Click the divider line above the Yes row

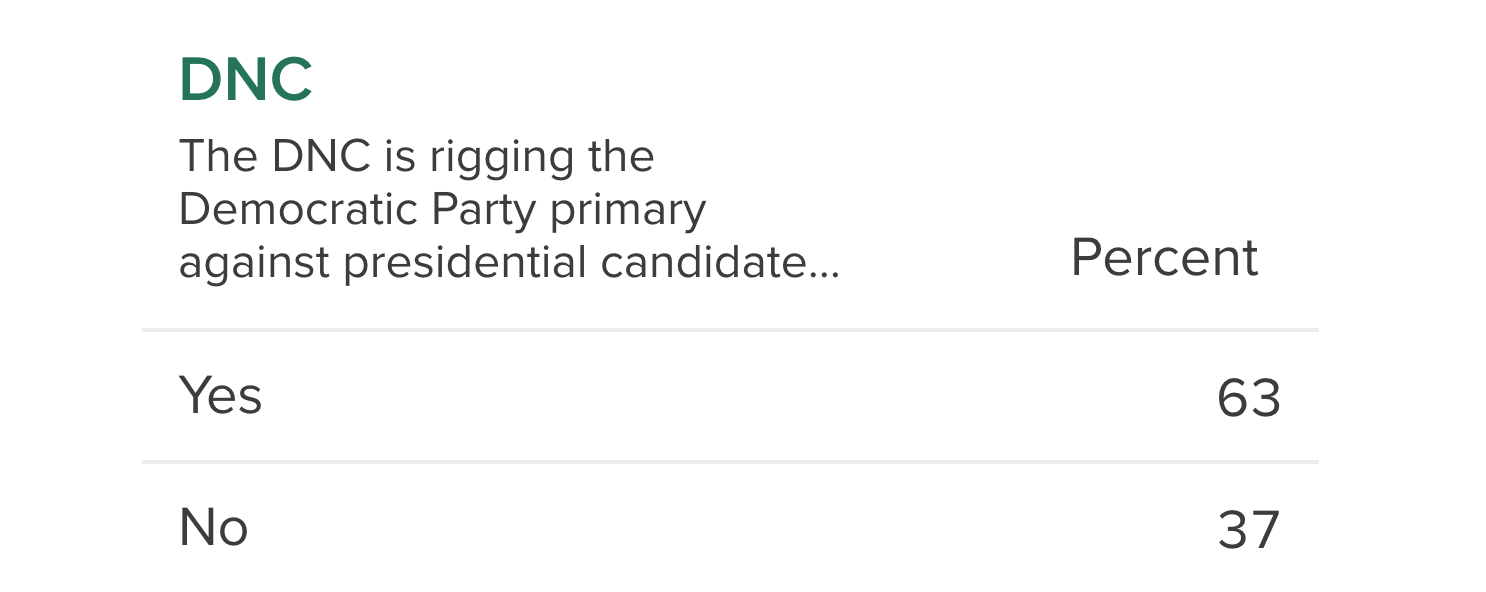730,329
